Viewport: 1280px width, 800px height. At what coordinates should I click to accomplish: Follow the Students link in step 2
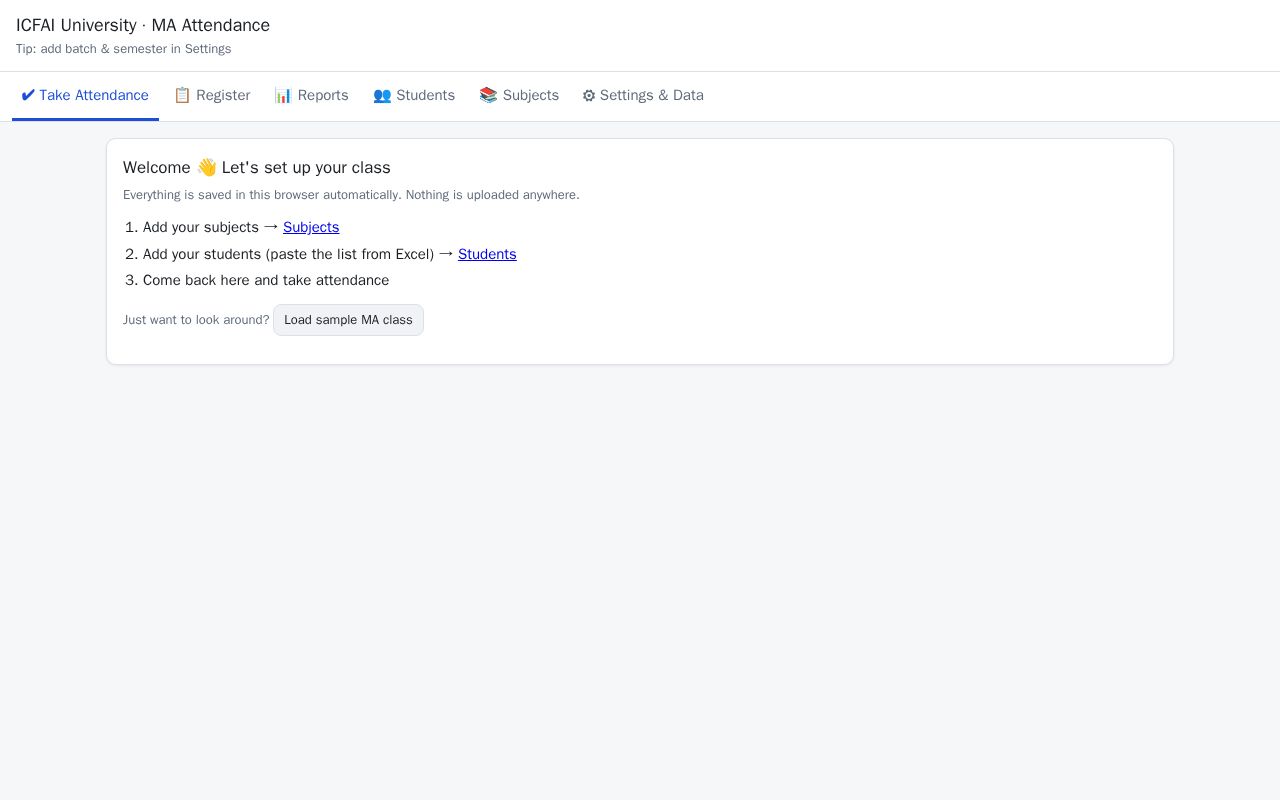click(x=487, y=254)
